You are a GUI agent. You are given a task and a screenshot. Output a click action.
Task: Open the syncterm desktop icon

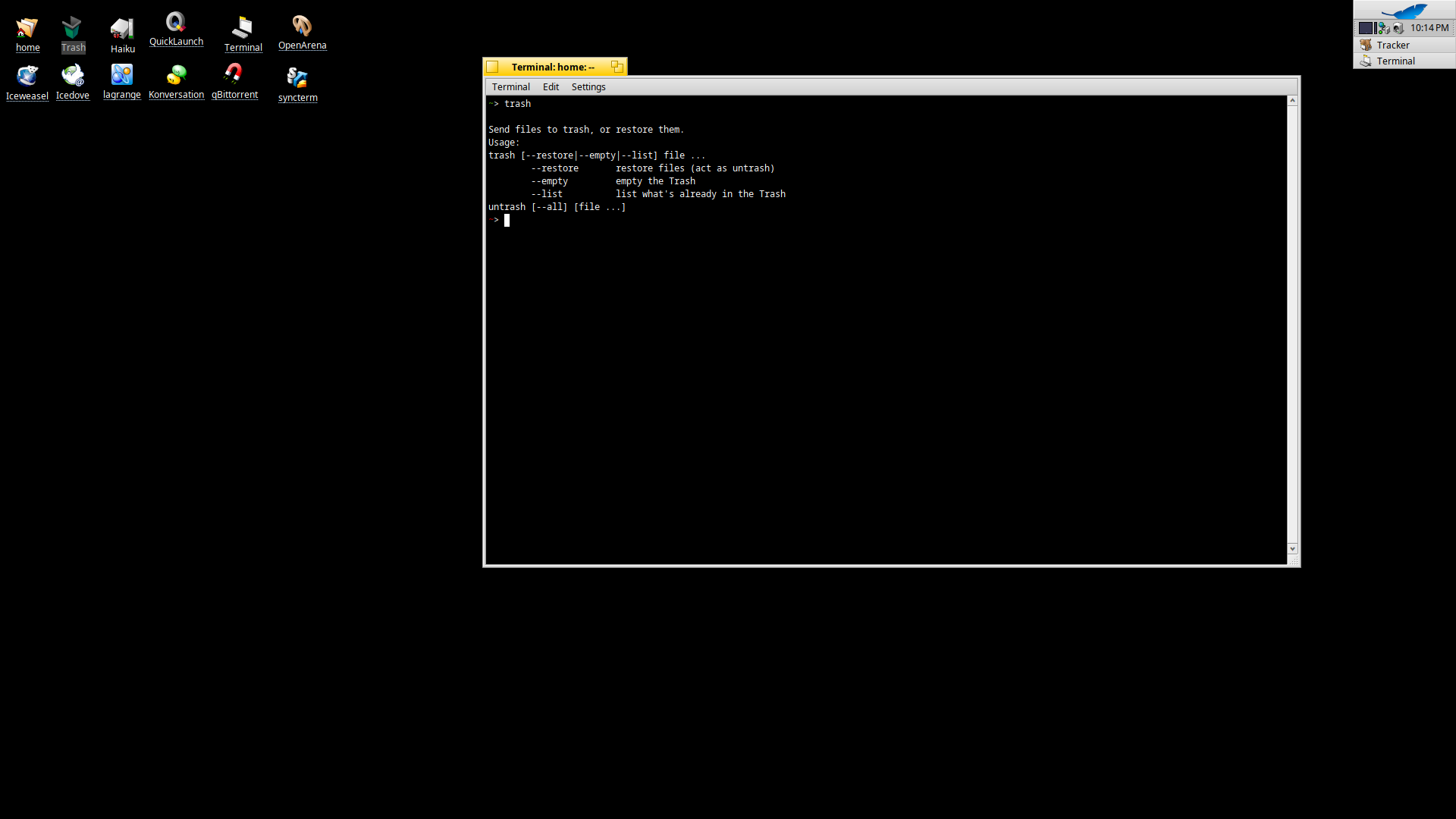click(297, 78)
